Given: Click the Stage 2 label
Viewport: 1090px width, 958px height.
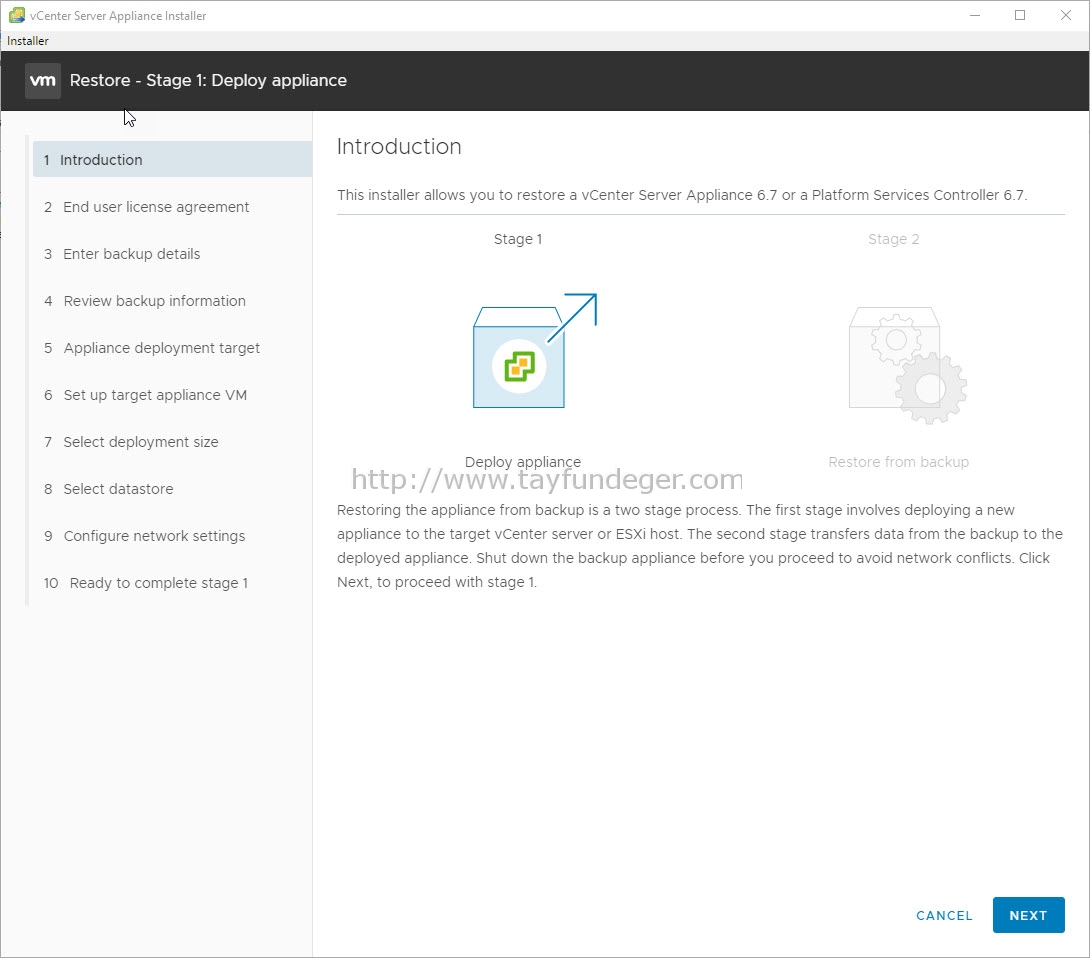Looking at the screenshot, I should click(893, 239).
